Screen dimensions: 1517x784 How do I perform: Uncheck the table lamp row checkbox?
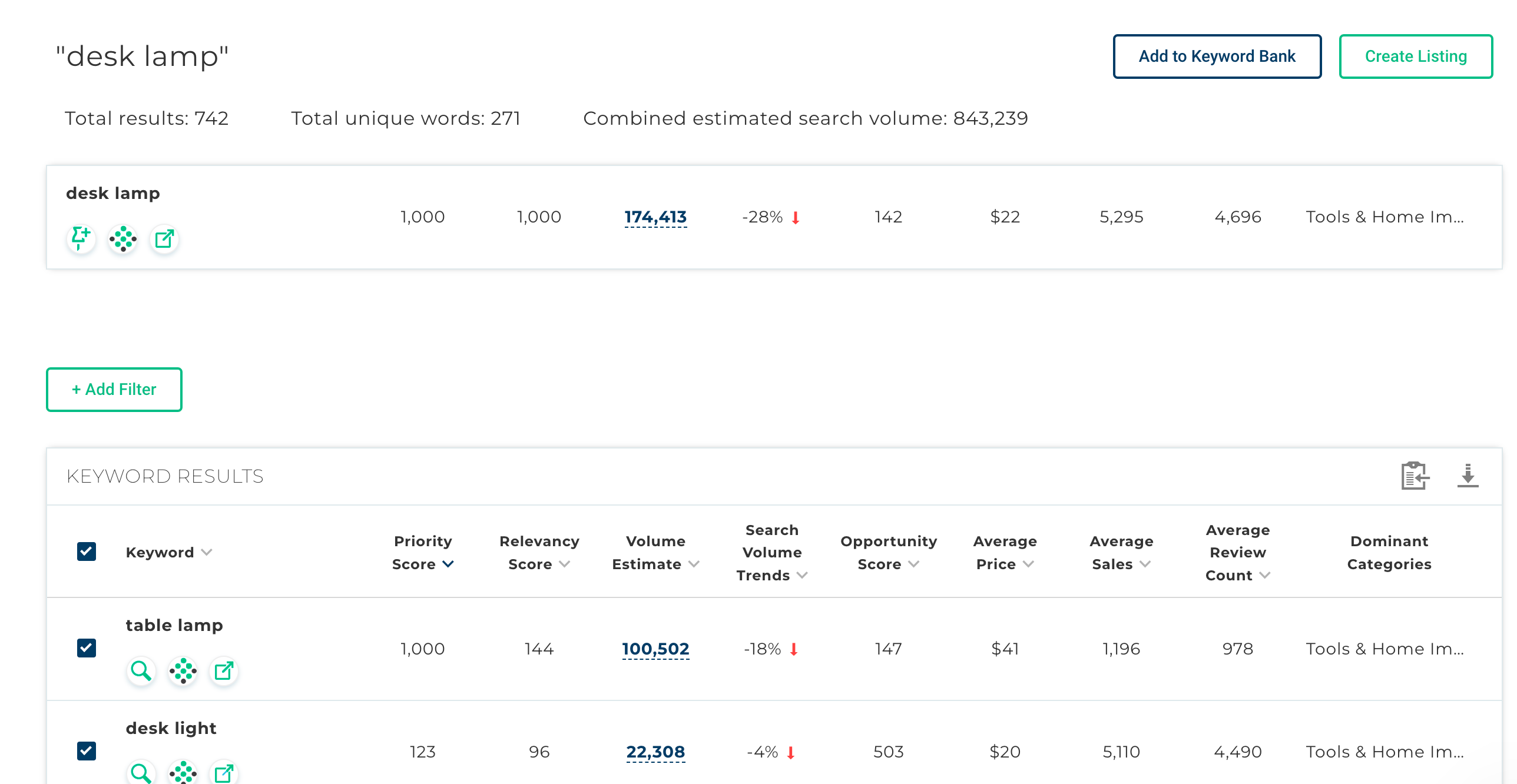(x=87, y=648)
